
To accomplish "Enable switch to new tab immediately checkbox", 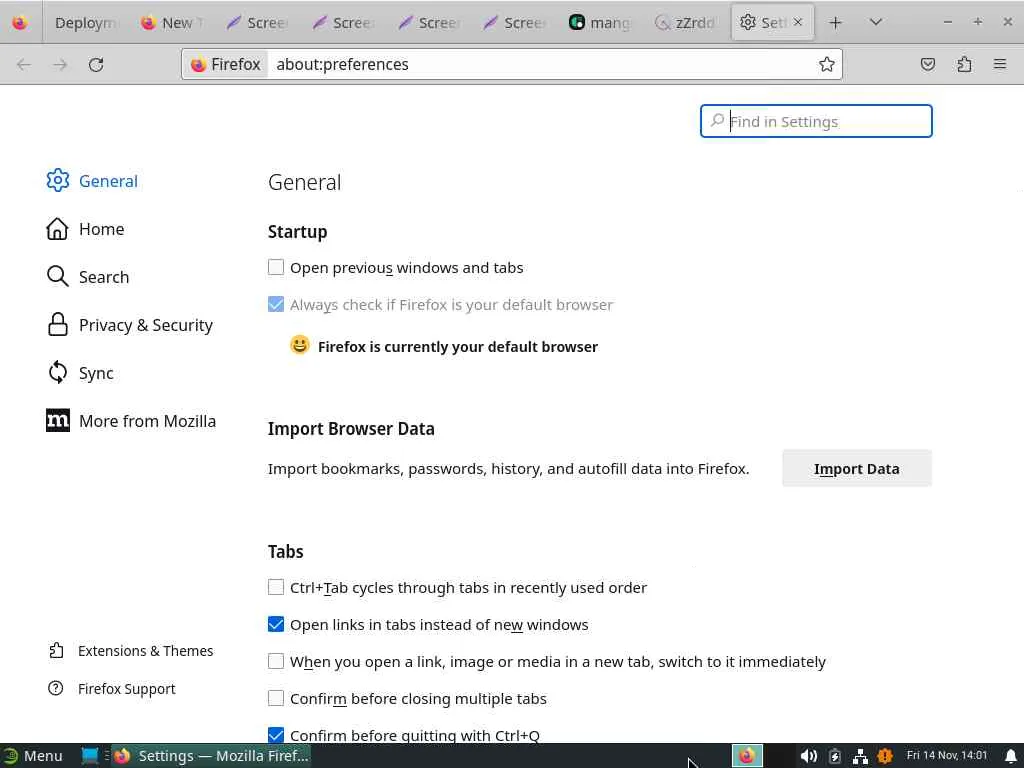I will click(x=276, y=662).
